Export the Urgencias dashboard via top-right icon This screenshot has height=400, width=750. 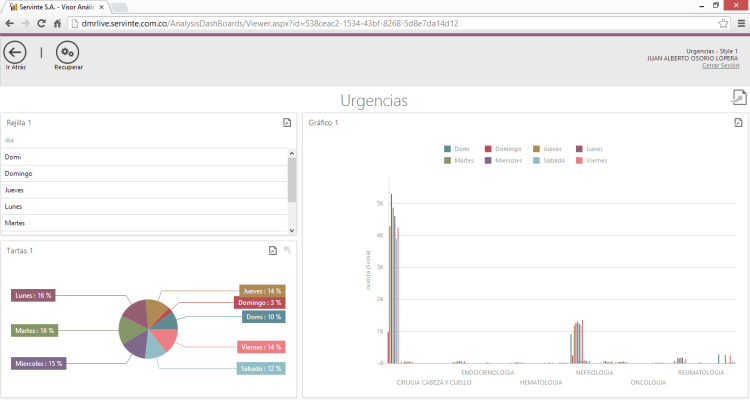(x=739, y=97)
